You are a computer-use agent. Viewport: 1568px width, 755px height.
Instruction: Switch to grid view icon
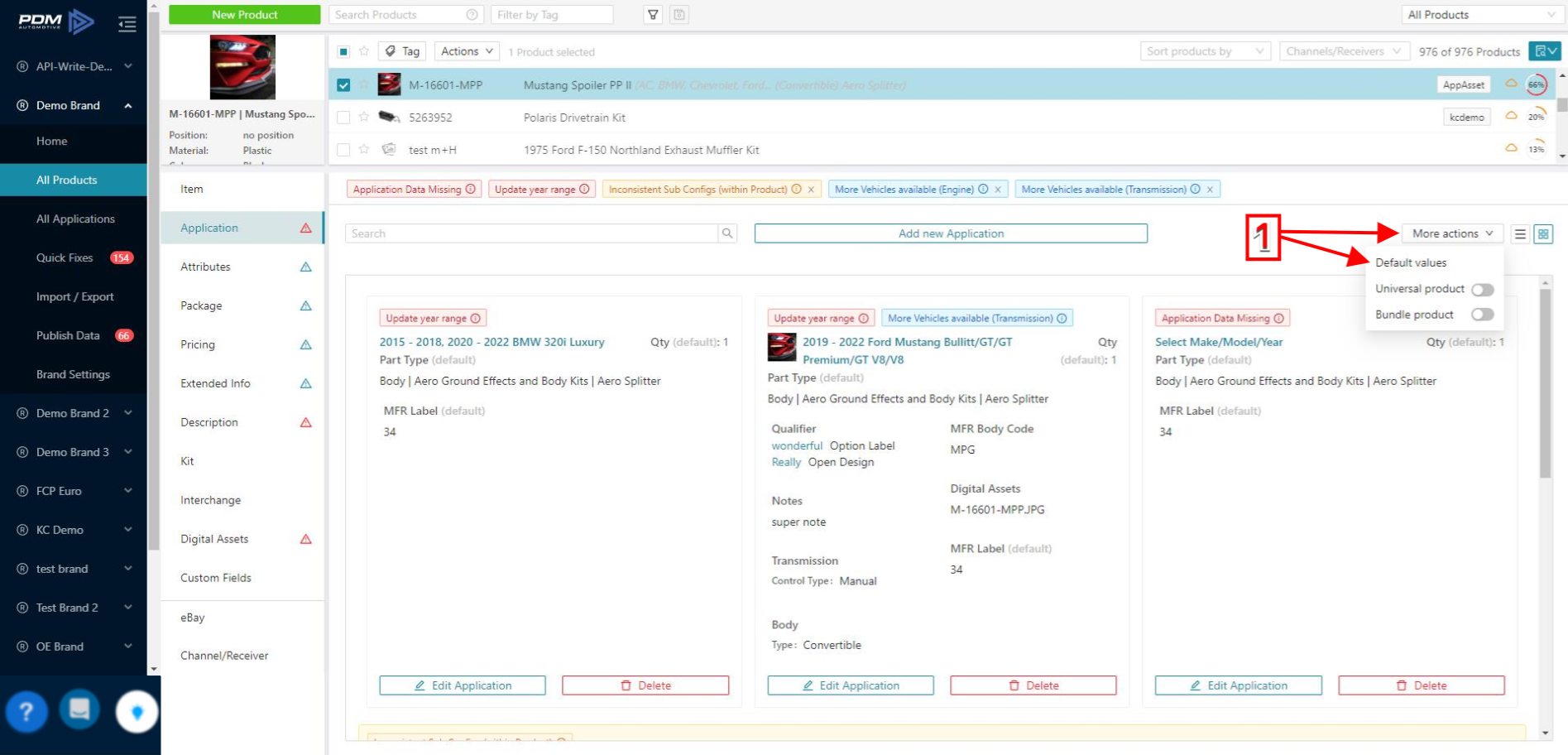[x=1543, y=234]
